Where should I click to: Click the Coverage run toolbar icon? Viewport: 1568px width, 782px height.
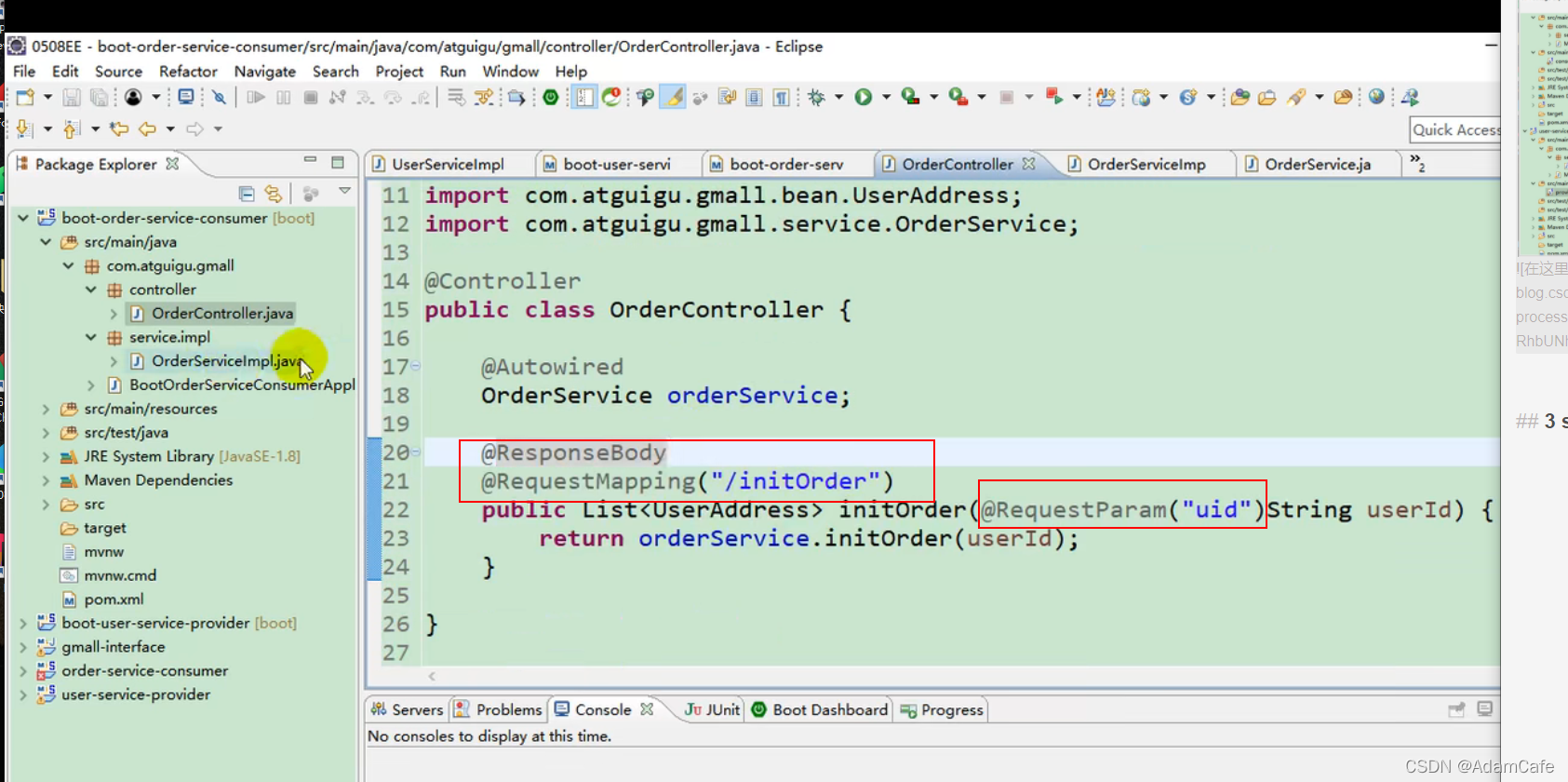click(910, 97)
